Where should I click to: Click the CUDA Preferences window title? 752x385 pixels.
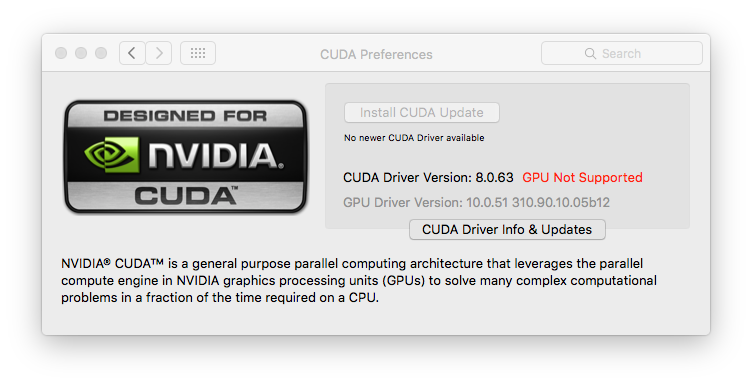click(x=376, y=54)
